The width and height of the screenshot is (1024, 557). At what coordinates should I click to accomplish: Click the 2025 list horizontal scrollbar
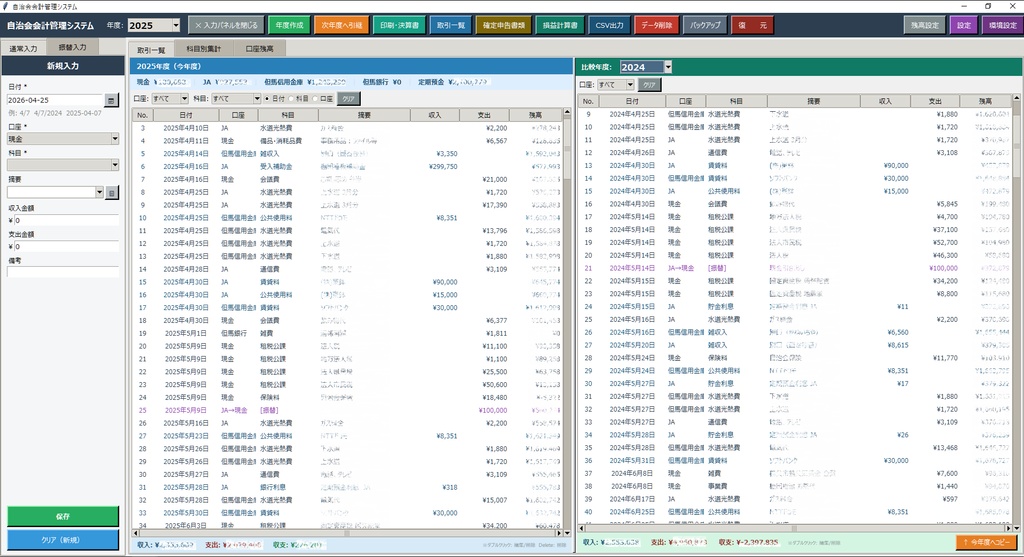pyautogui.click(x=346, y=533)
